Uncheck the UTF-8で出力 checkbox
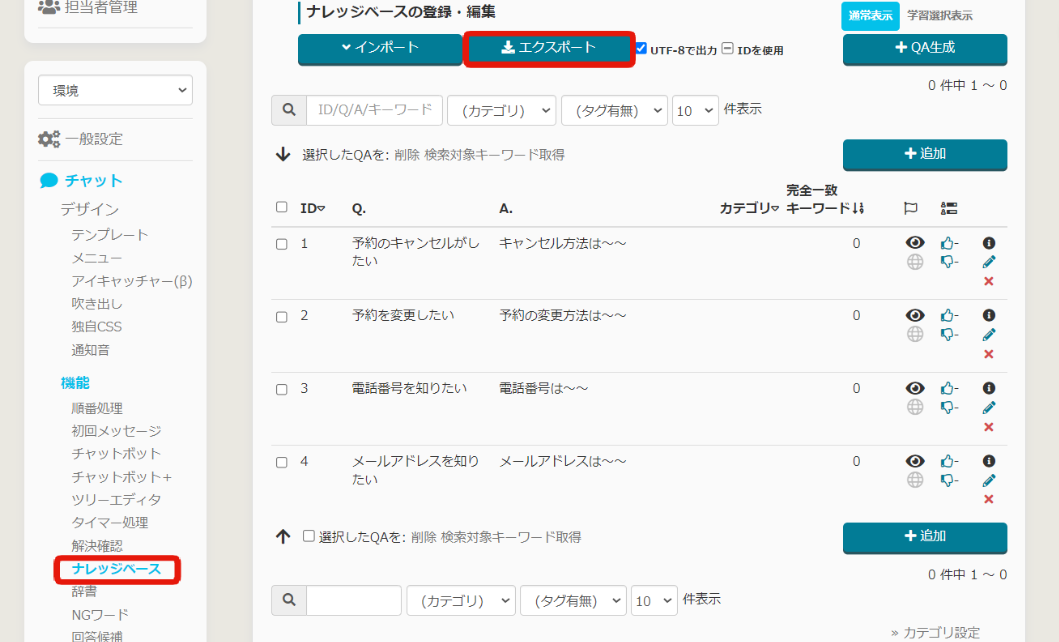This screenshot has height=642, width=1059. point(642,48)
